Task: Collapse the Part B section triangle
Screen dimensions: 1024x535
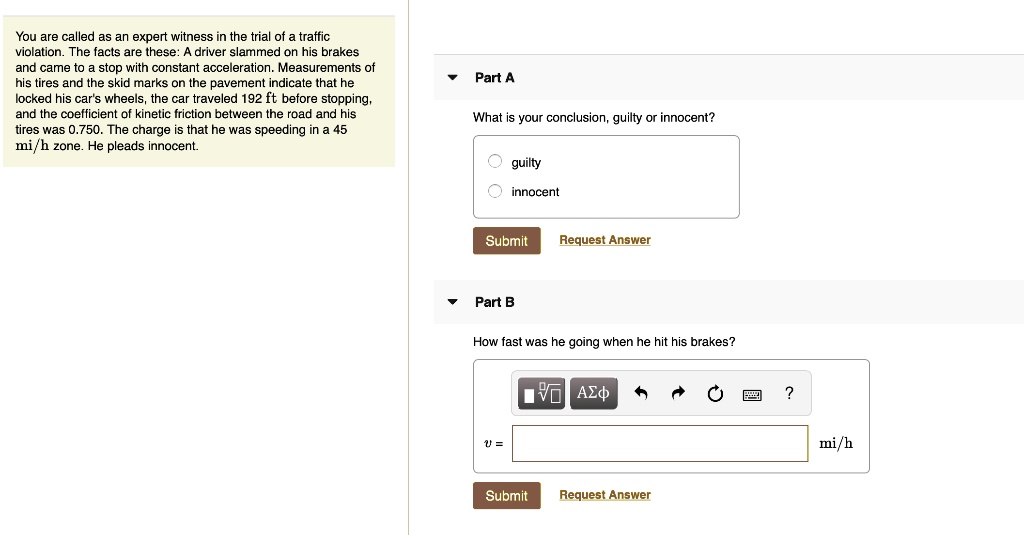Action: click(452, 302)
